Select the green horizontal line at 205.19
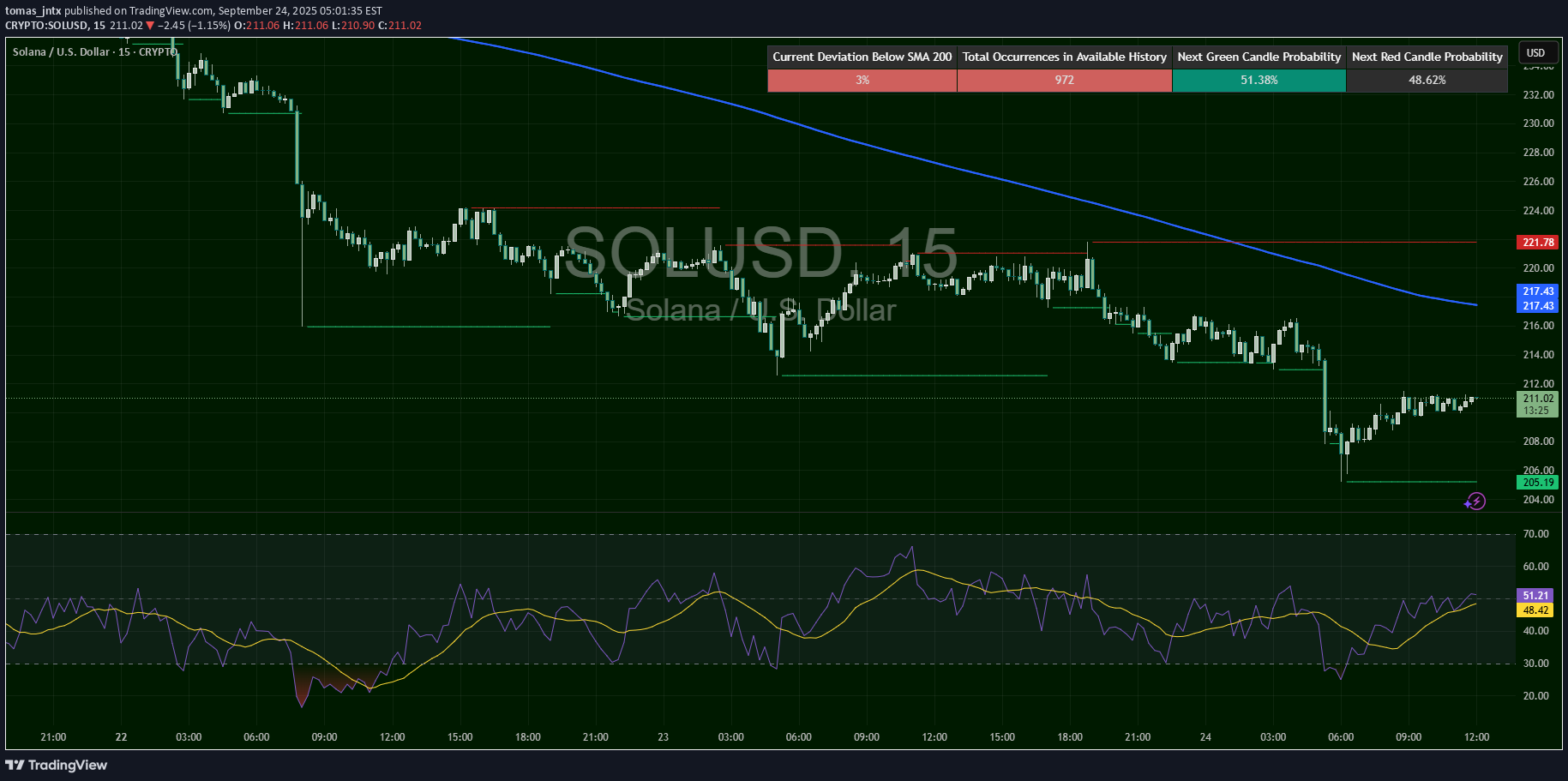Screen dimensions: 1568x781 (1411, 482)
